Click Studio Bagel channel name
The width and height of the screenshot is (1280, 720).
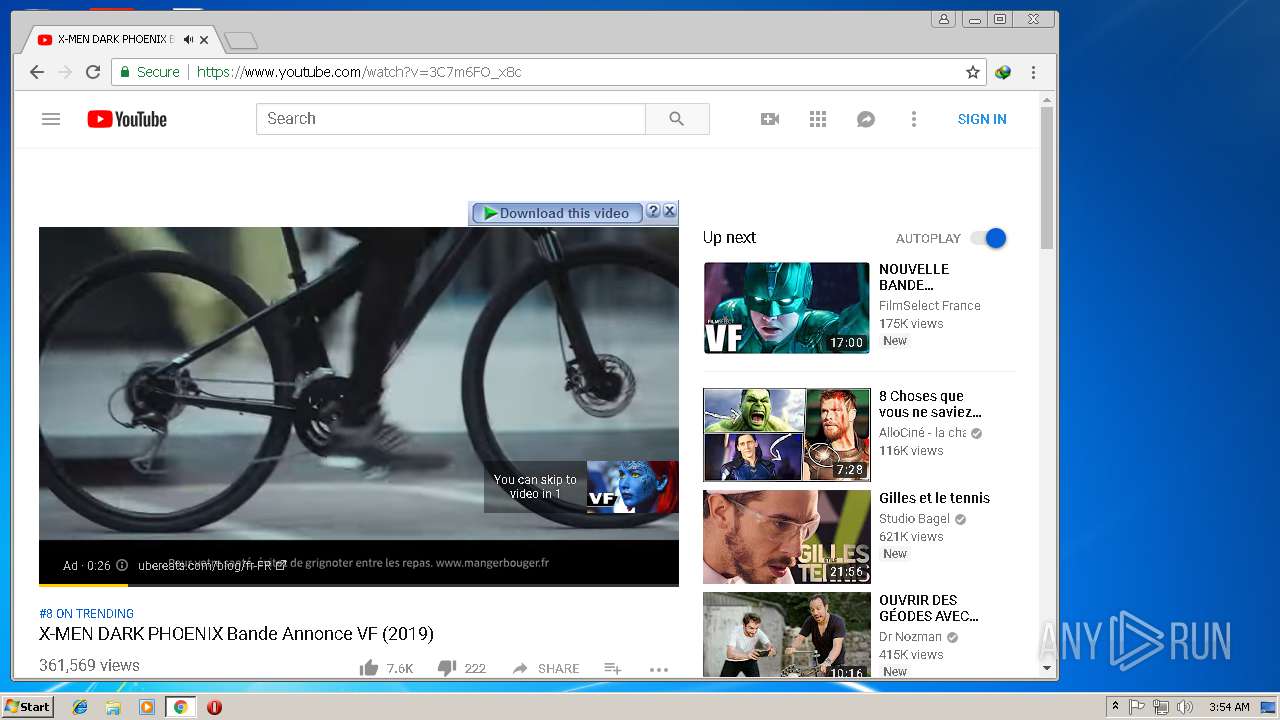coord(915,519)
